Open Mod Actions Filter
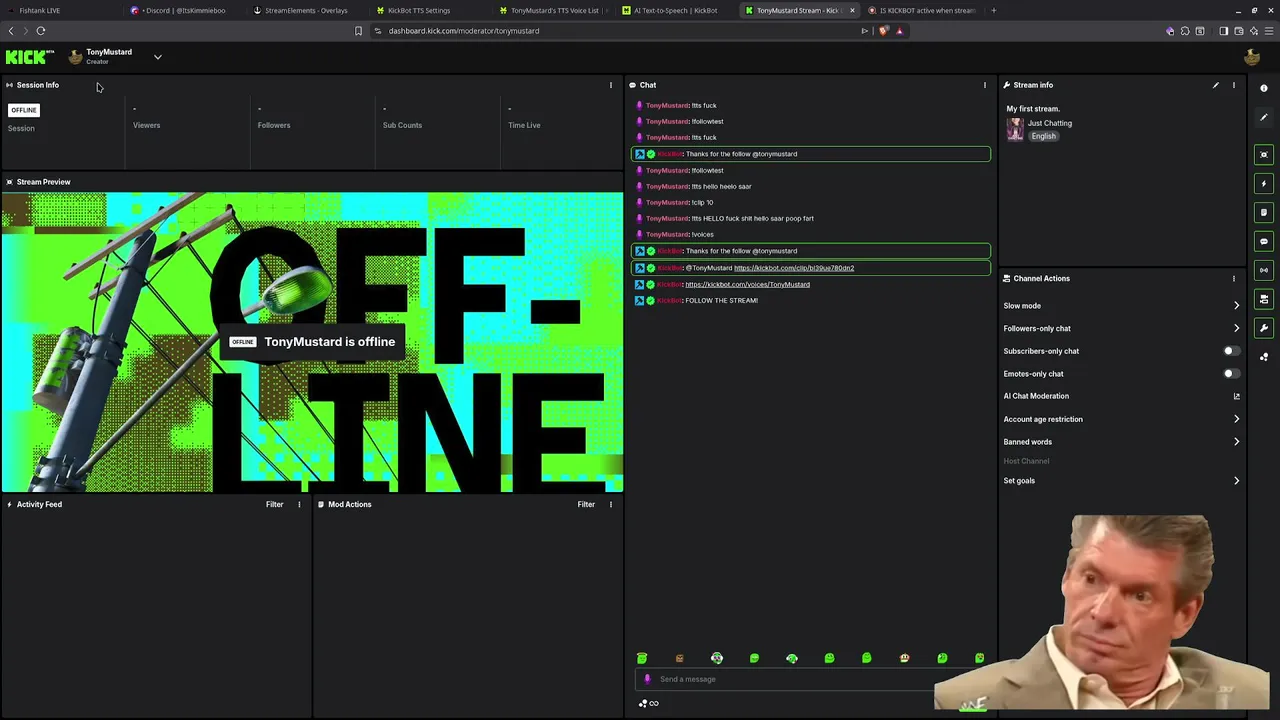Image resolution: width=1280 pixels, height=720 pixels. 586,504
